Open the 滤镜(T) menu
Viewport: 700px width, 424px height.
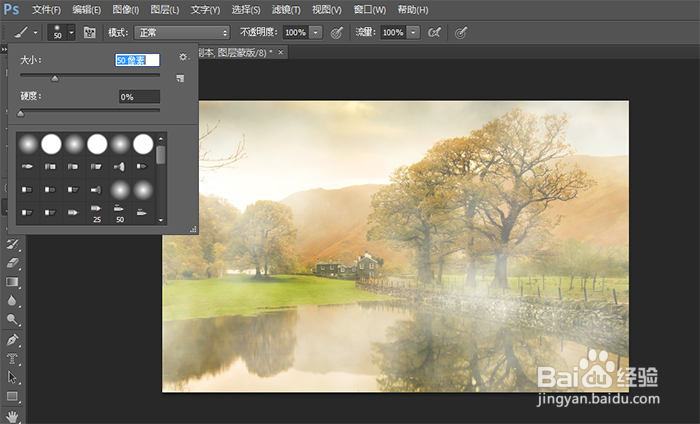[286, 9]
